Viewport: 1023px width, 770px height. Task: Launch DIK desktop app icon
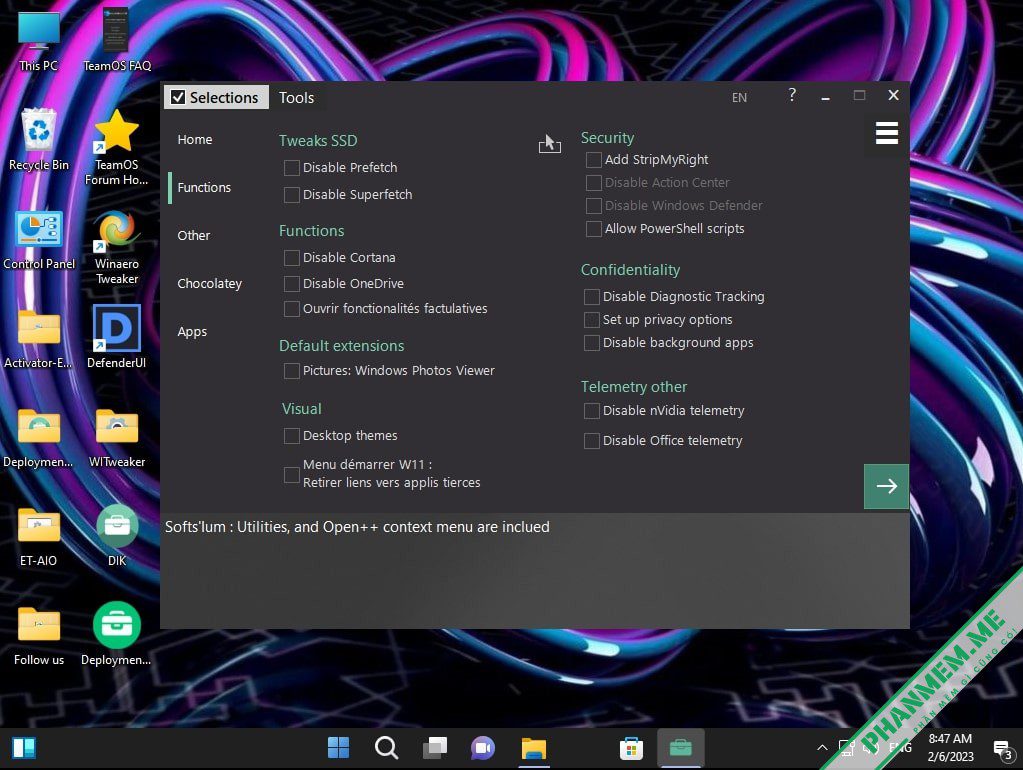point(117,536)
